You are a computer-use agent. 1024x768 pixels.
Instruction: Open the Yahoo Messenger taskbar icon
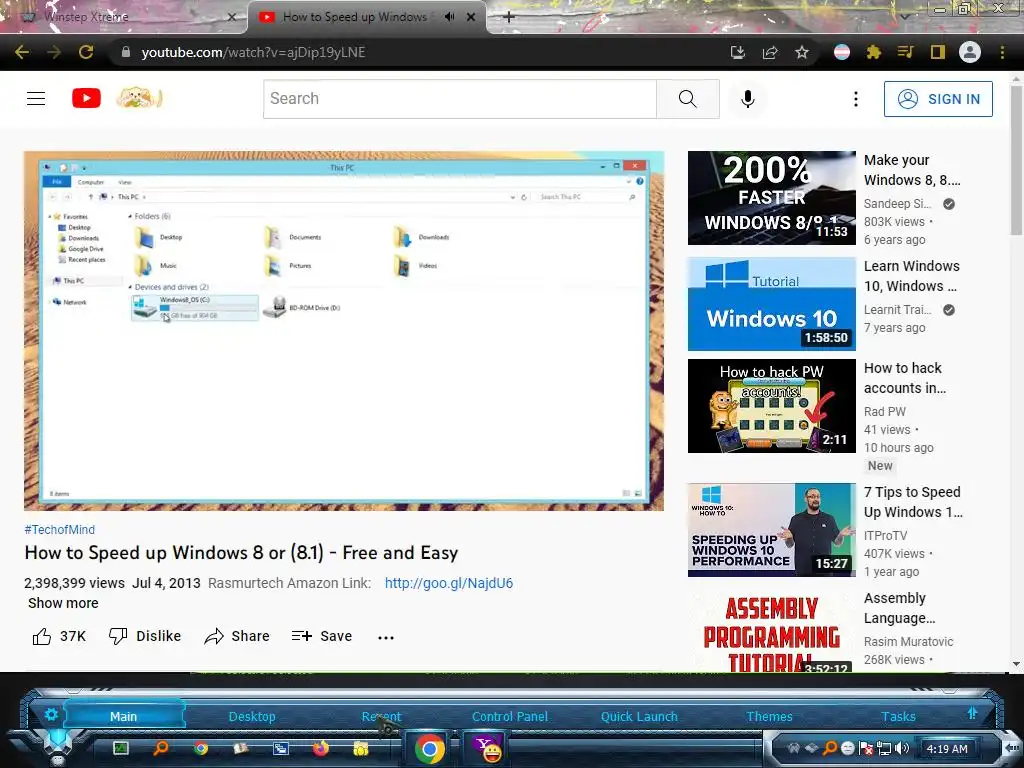(487, 748)
